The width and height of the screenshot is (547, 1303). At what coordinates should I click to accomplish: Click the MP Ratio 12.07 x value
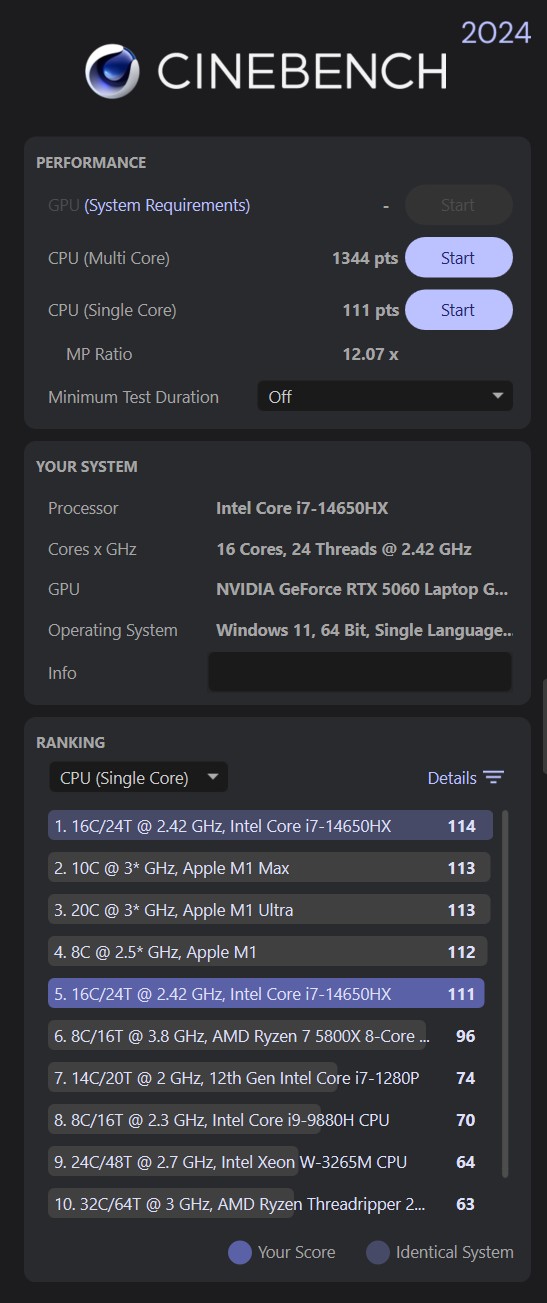point(371,354)
